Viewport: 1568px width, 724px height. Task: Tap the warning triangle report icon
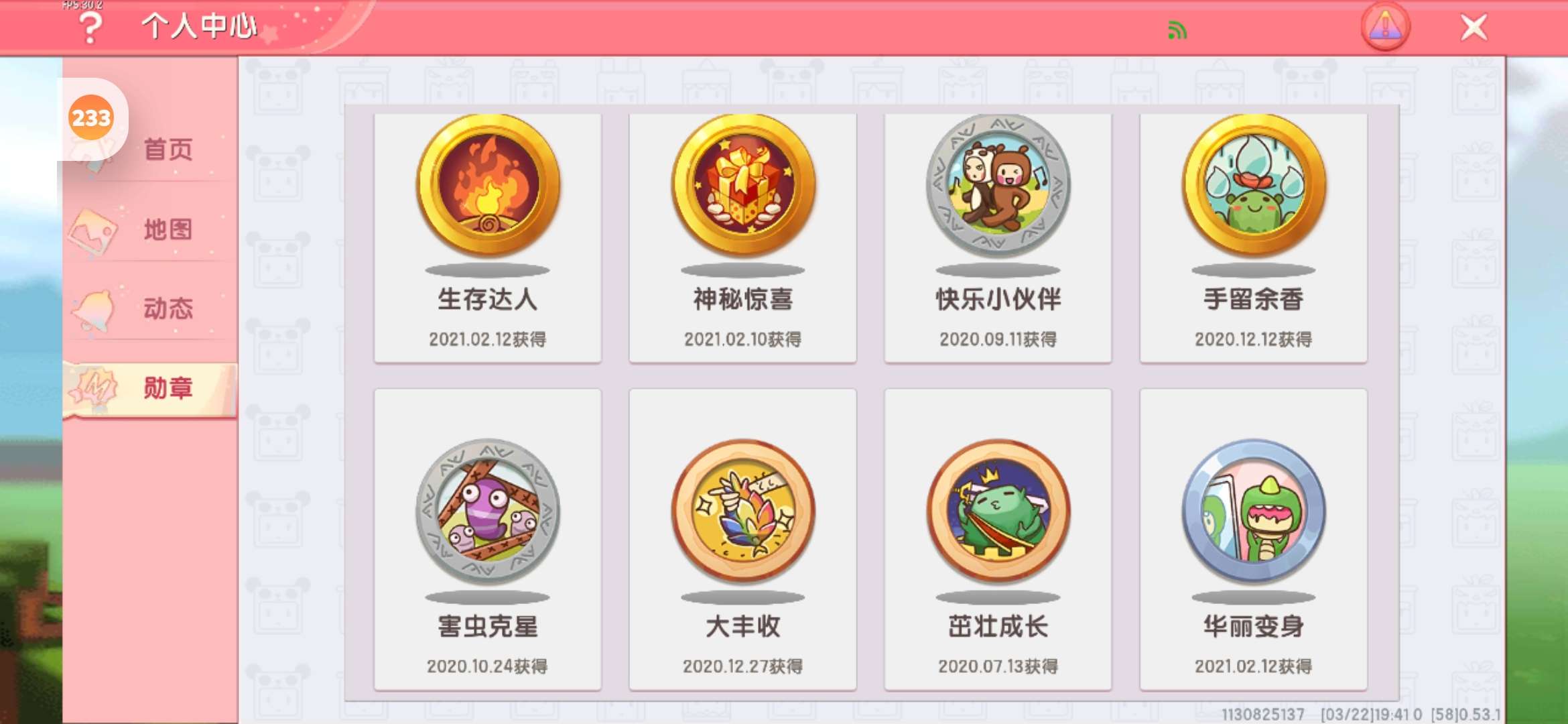1385,27
